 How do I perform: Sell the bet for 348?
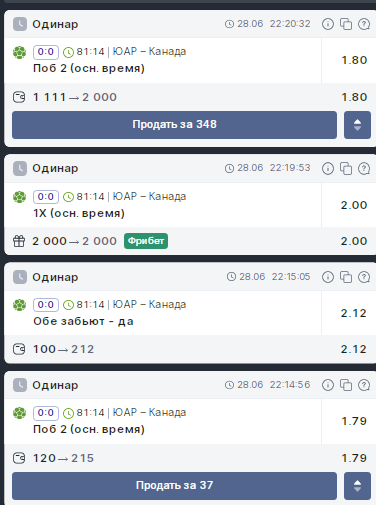(x=174, y=125)
